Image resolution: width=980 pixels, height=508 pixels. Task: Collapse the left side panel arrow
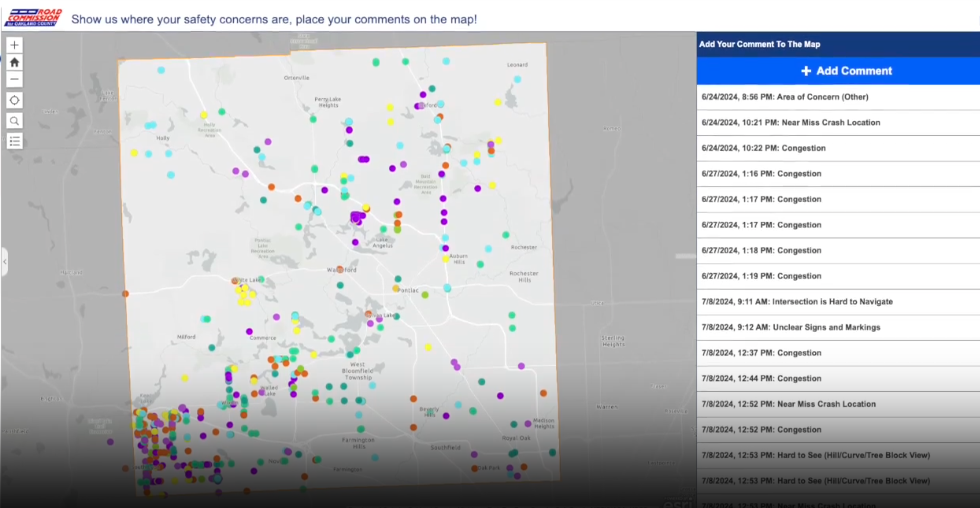pos(4,262)
